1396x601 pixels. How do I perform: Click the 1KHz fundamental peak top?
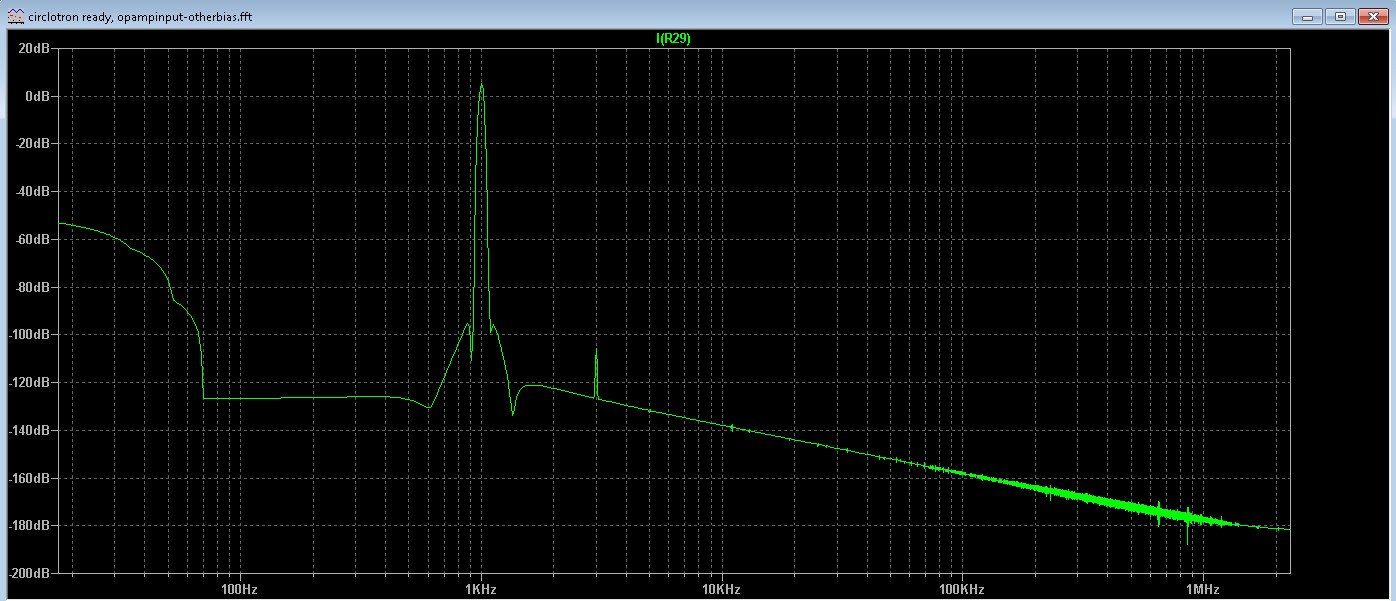point(481,86)
